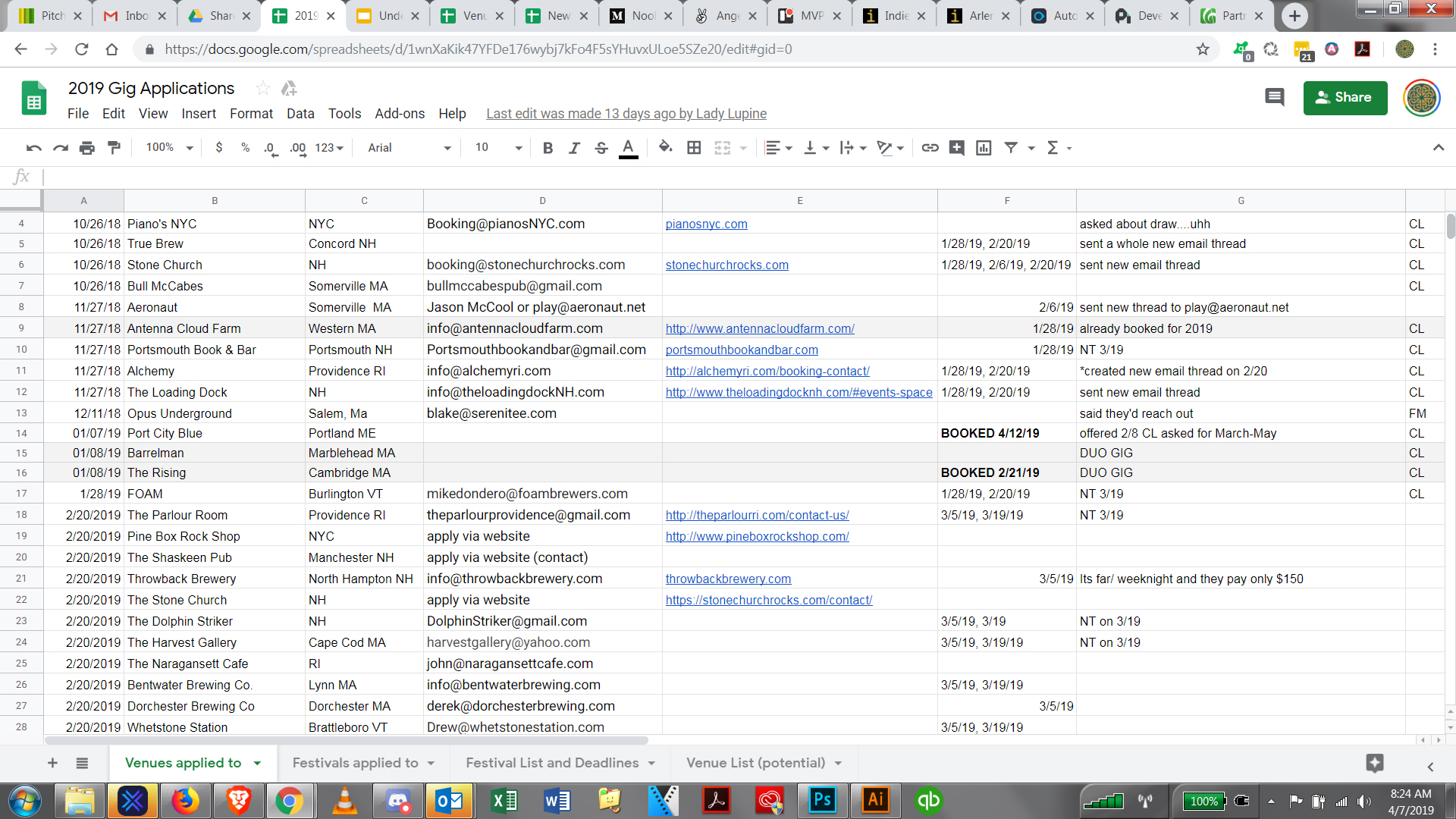Click the Redo icon in toolbar
Screen dimensions: 1456x819
(x=61, y=148)
